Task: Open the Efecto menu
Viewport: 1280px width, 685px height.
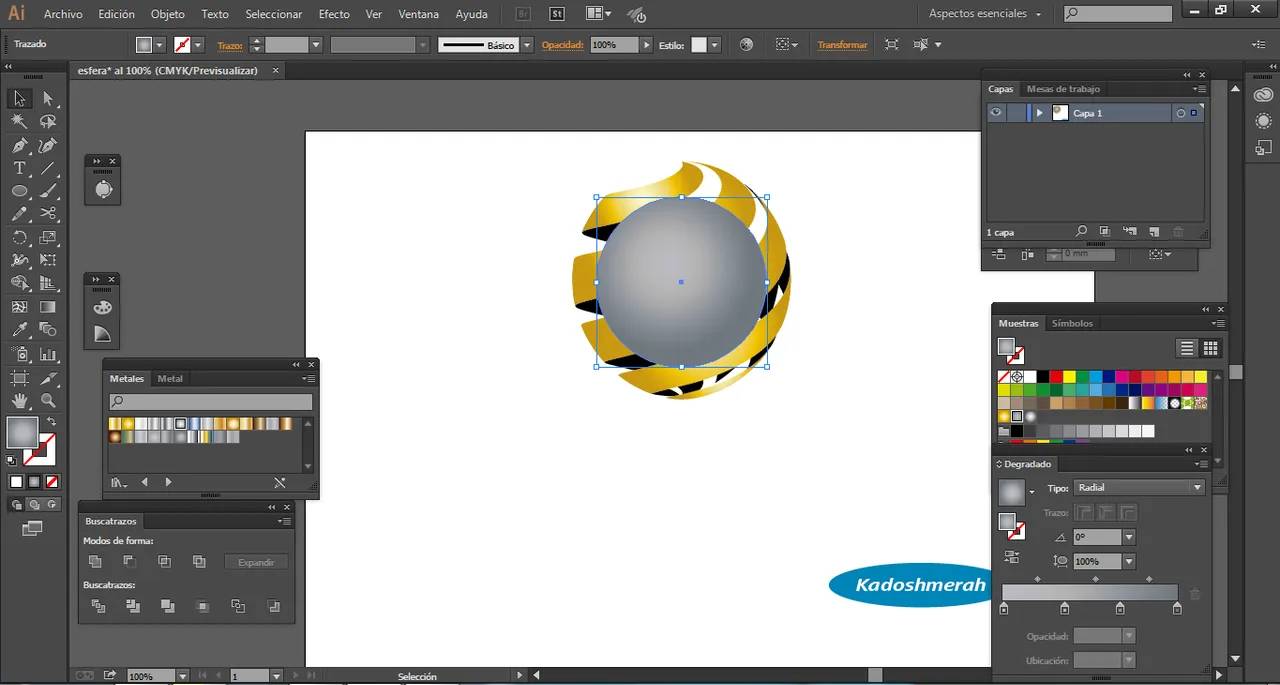Action: click(x=334, y=14)
